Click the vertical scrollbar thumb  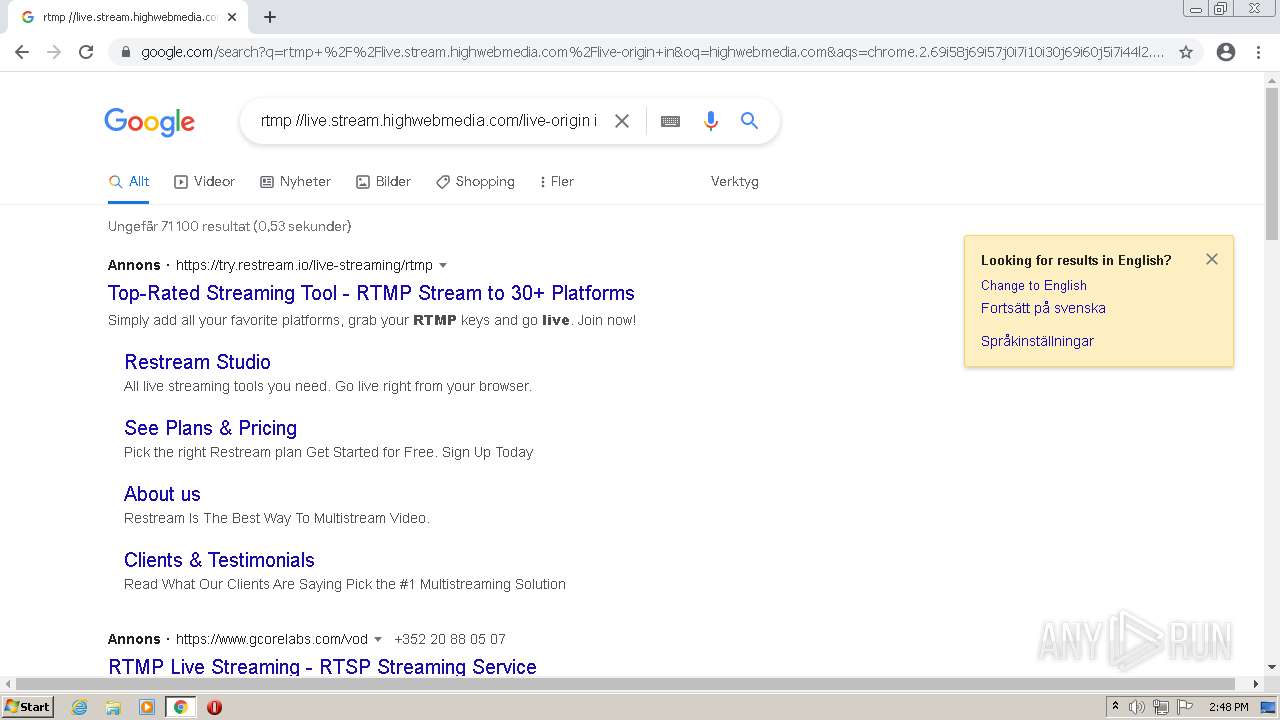point(1272,165)
